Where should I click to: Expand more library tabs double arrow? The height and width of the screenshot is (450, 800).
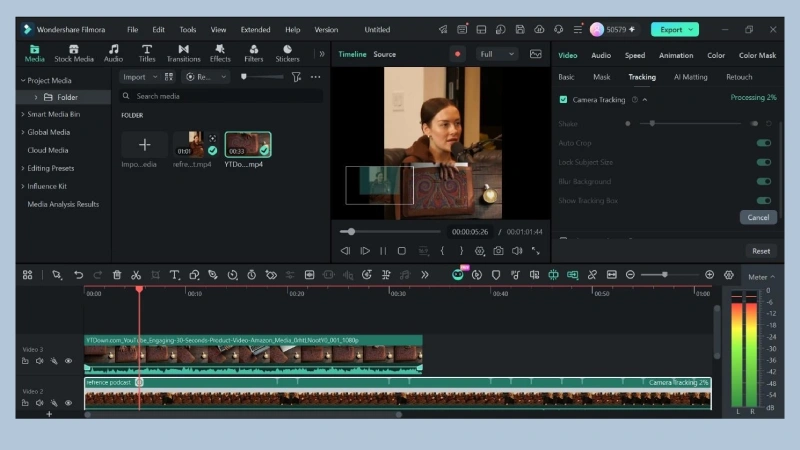(322, 54)
